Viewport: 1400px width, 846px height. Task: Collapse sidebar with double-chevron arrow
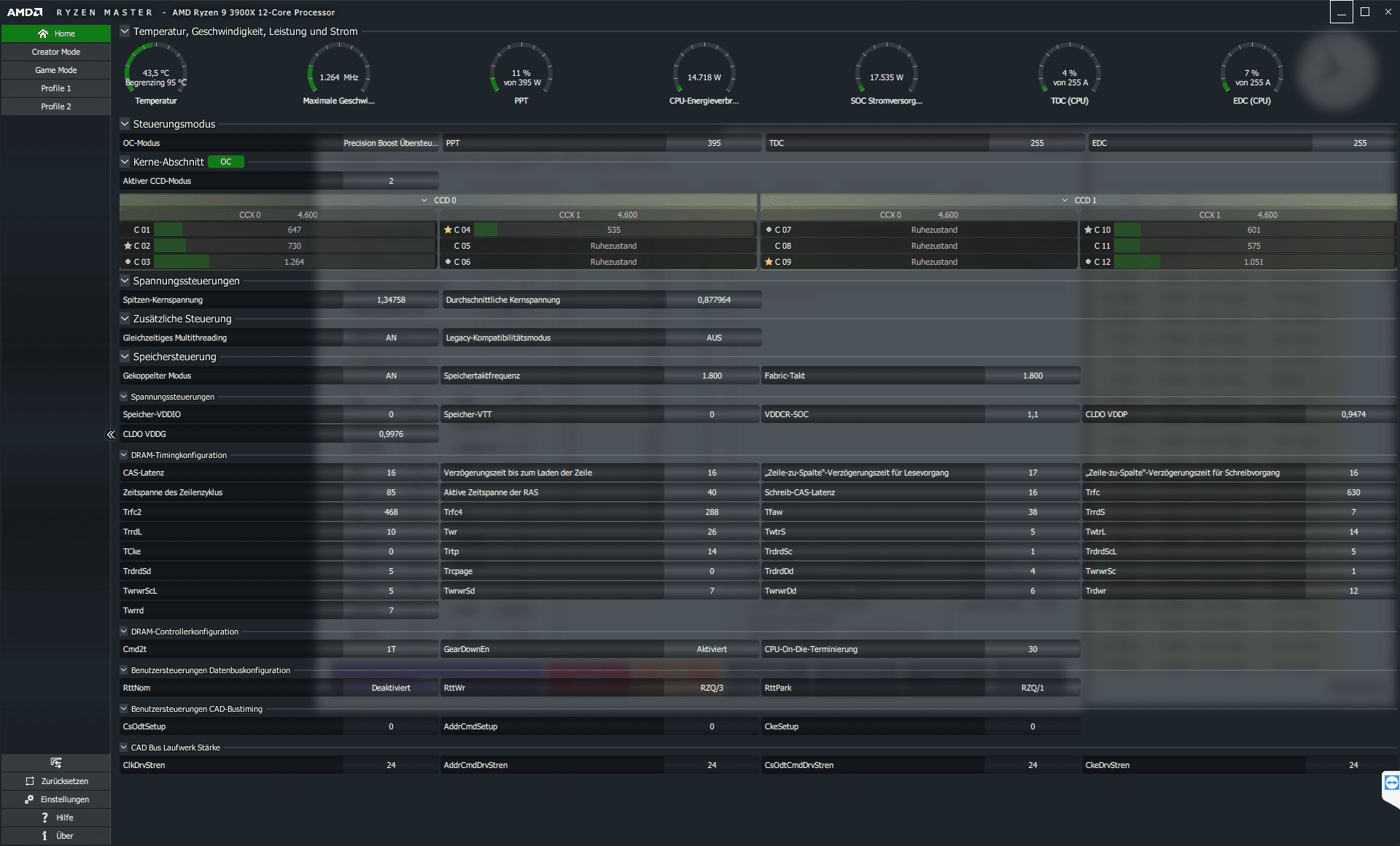pyautogui.click(x=111, y=435)
